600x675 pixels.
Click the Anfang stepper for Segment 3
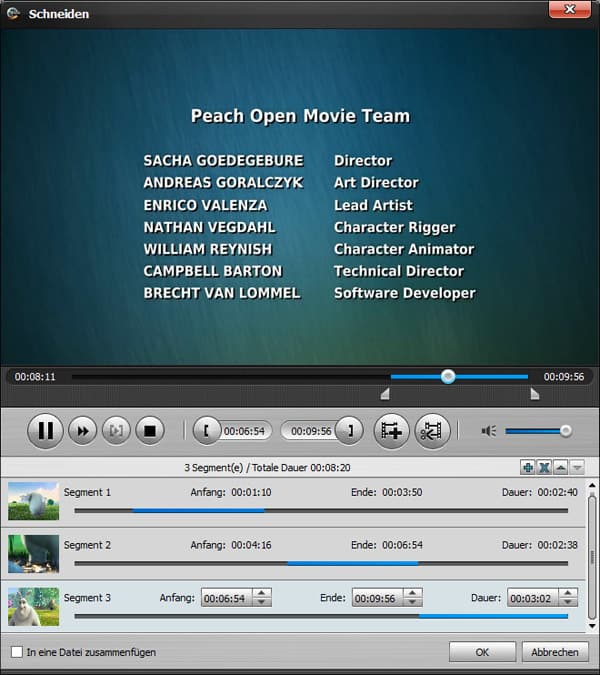261,598
